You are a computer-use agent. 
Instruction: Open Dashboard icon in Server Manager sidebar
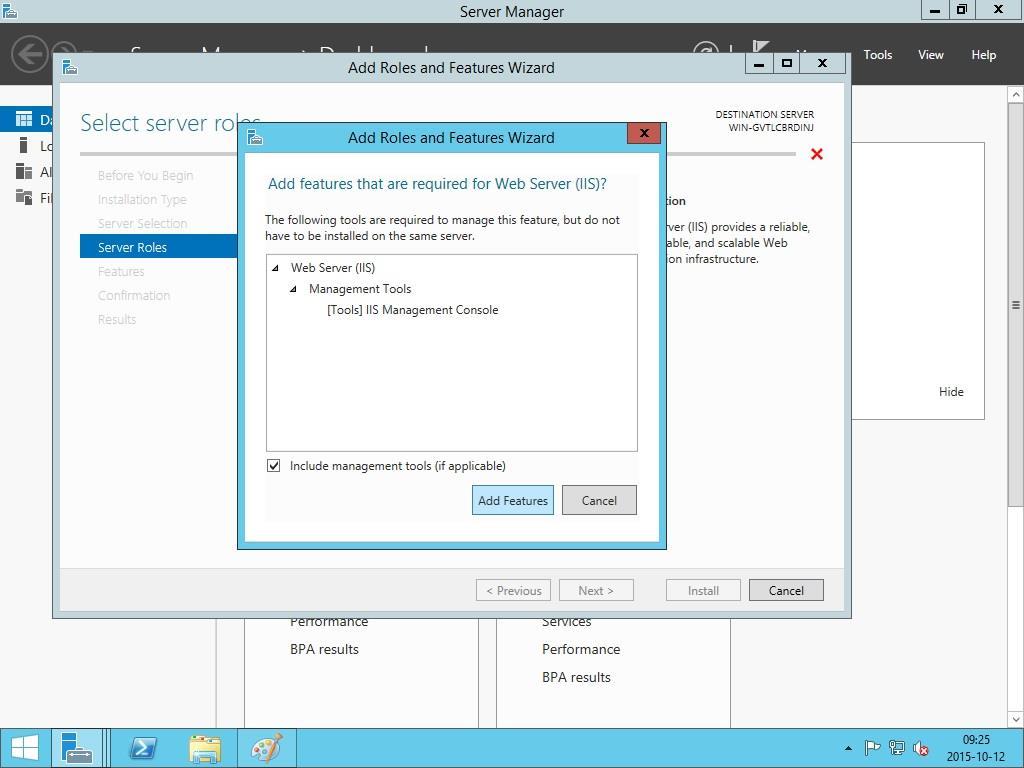point(24,119)
